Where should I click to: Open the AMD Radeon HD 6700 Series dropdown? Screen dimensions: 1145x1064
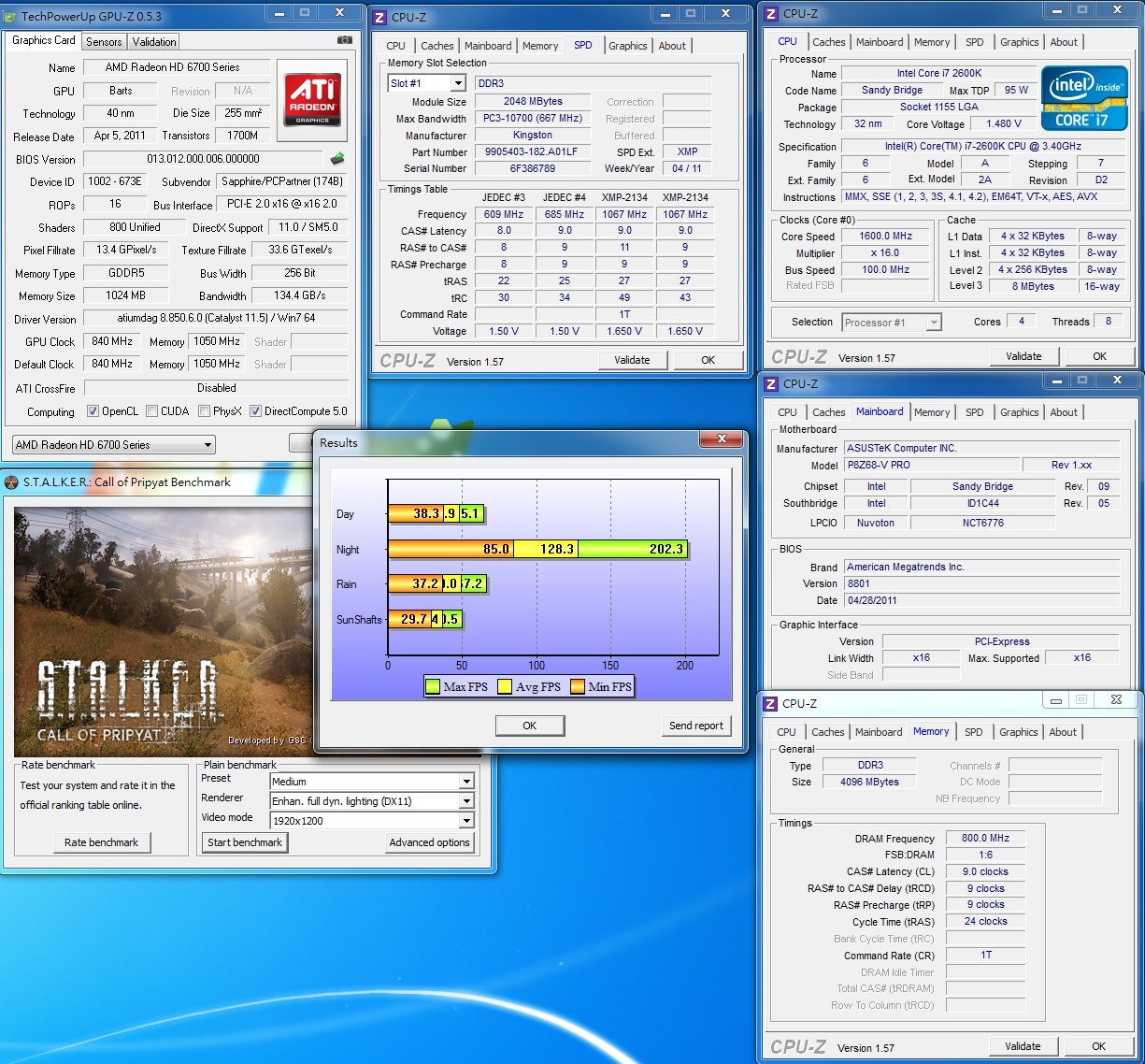click(208, 445)
